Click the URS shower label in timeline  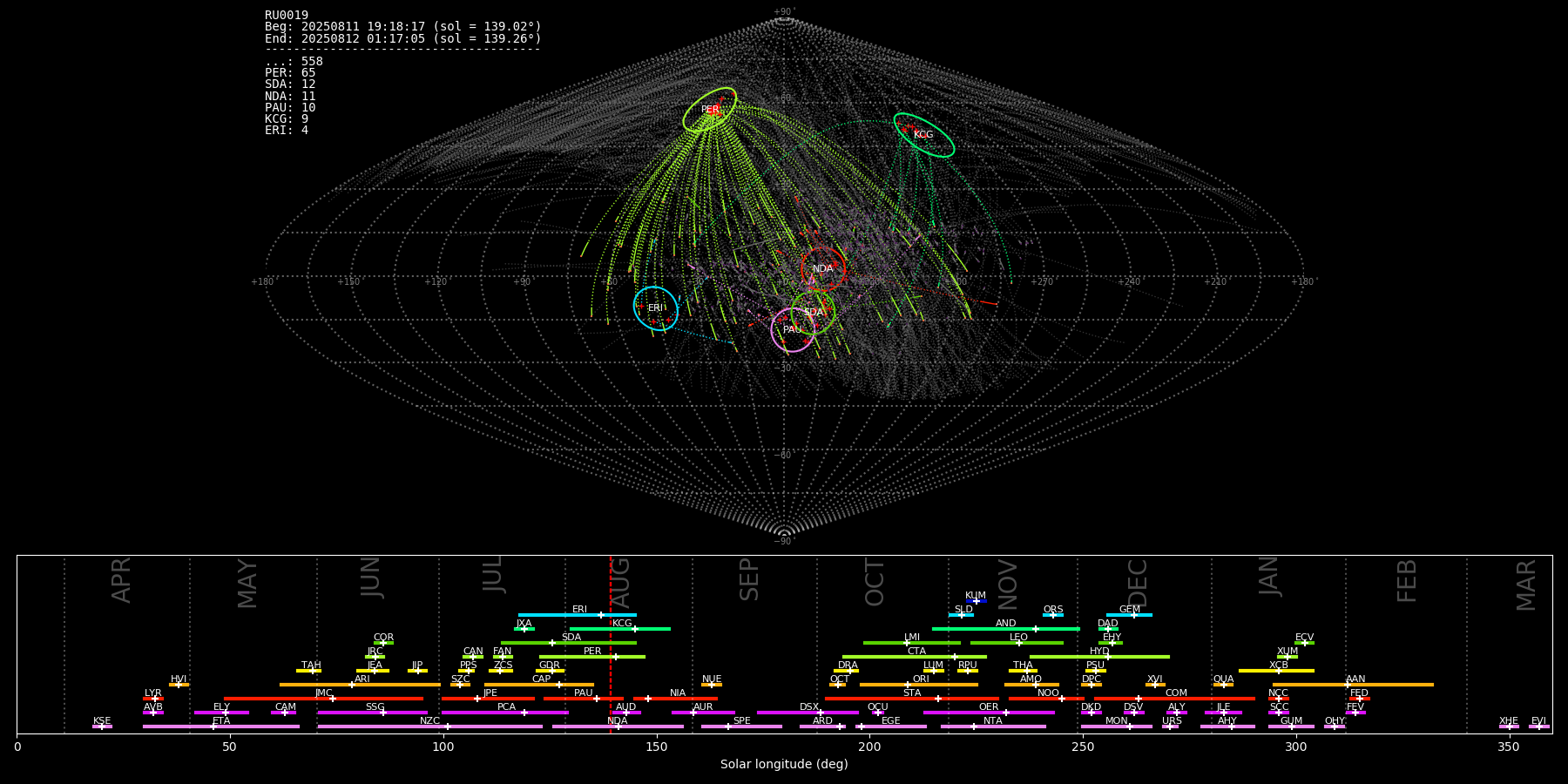(x=1172, y=721)
